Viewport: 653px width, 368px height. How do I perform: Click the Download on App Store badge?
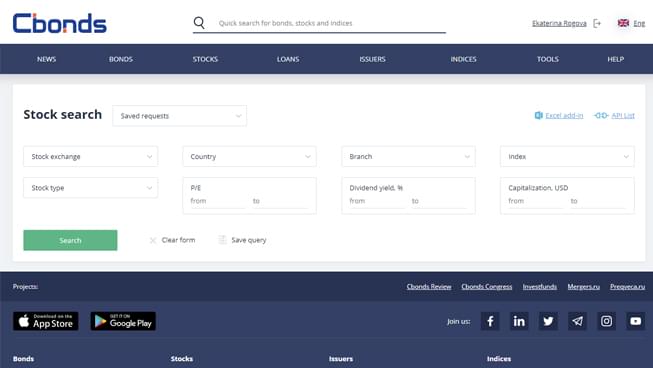[45, 321]
